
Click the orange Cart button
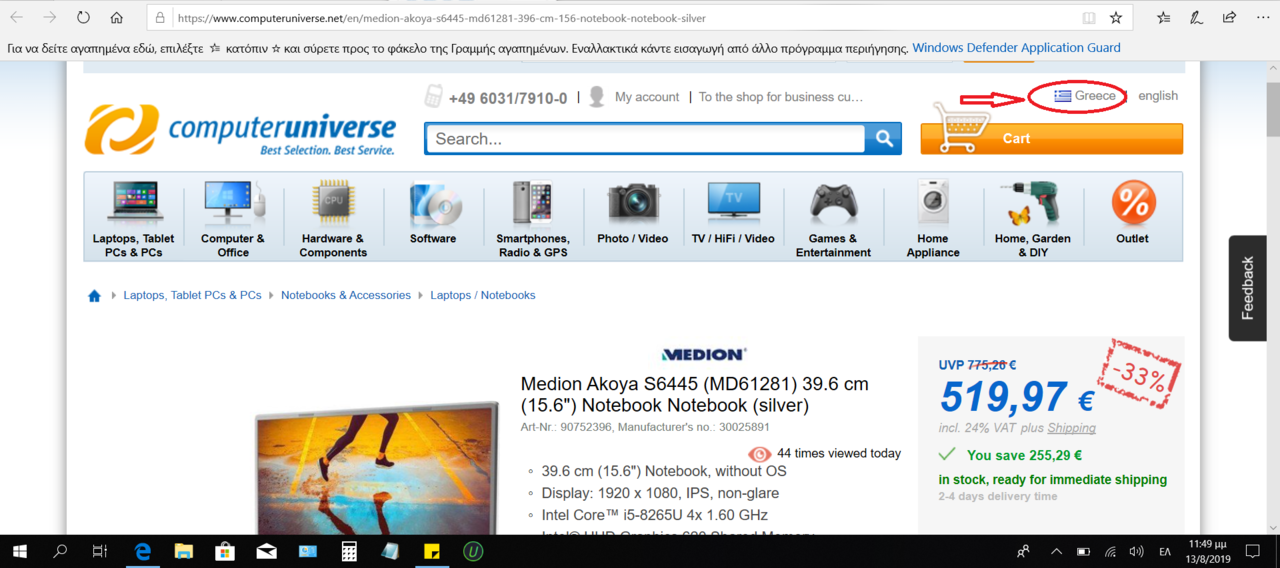[1051, 139]
